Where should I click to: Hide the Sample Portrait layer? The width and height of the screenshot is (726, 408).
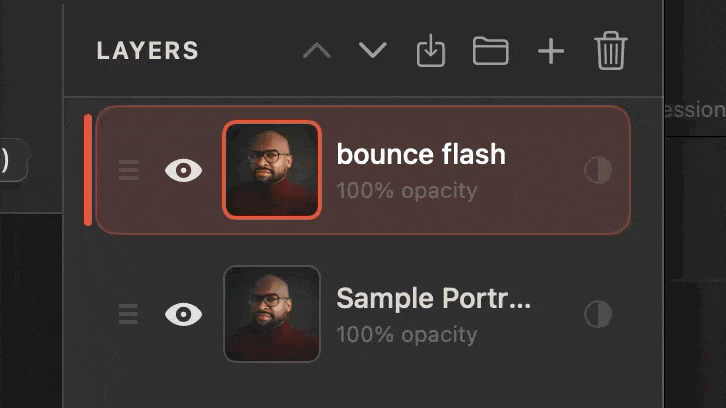183,315
